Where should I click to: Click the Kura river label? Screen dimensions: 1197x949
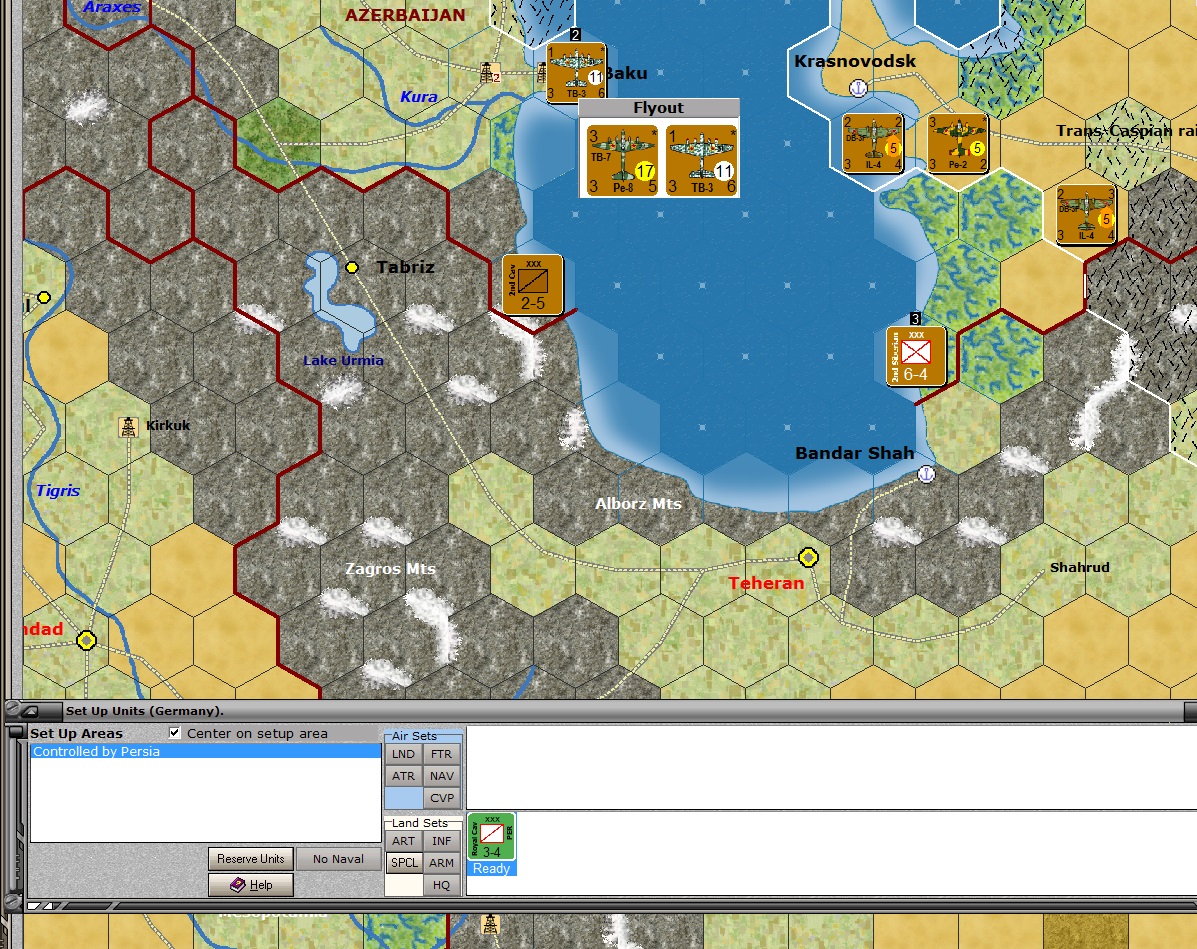pyautogui.click(x=419, y=96)
